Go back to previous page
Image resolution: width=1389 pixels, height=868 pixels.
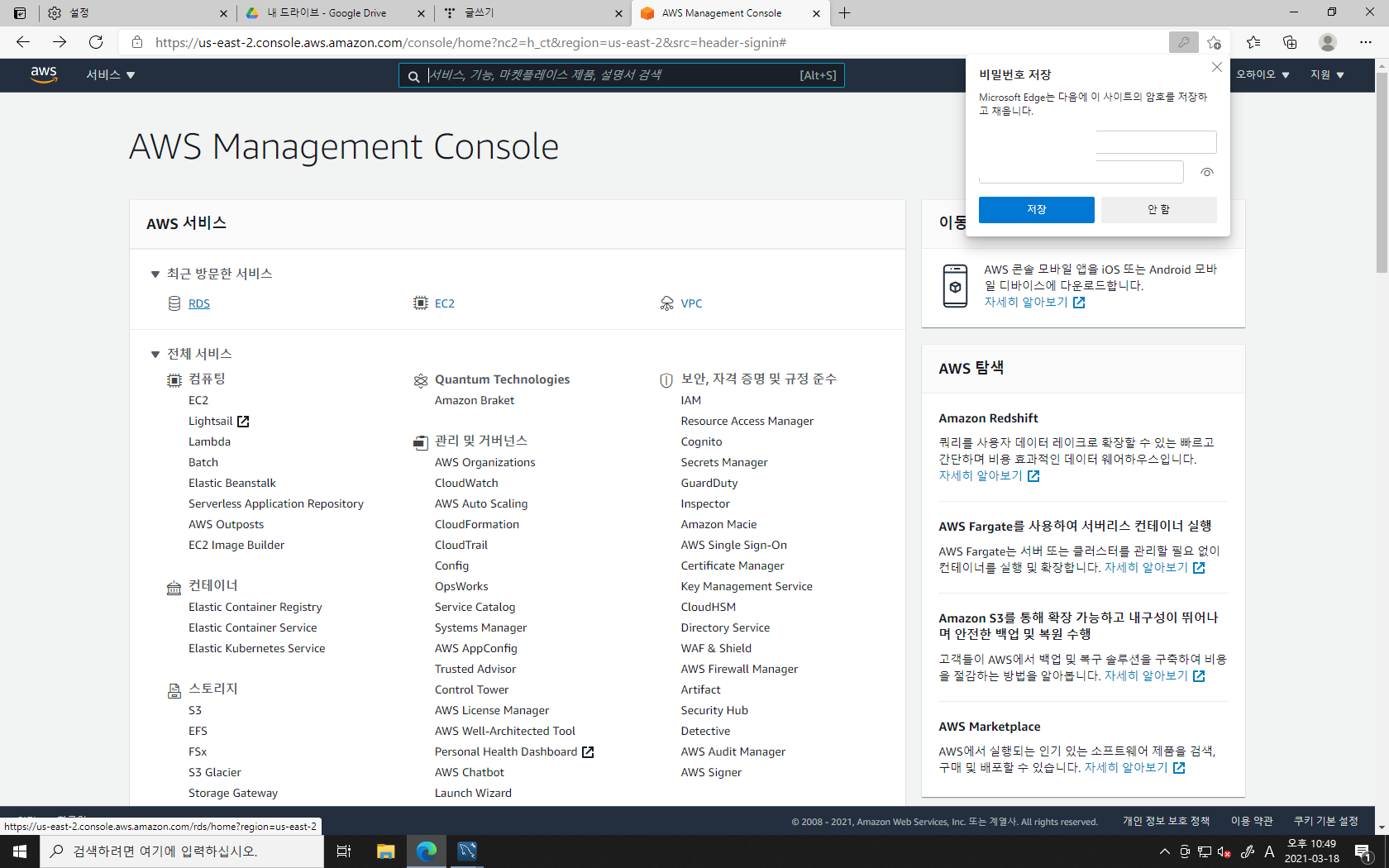pos(23,42)
